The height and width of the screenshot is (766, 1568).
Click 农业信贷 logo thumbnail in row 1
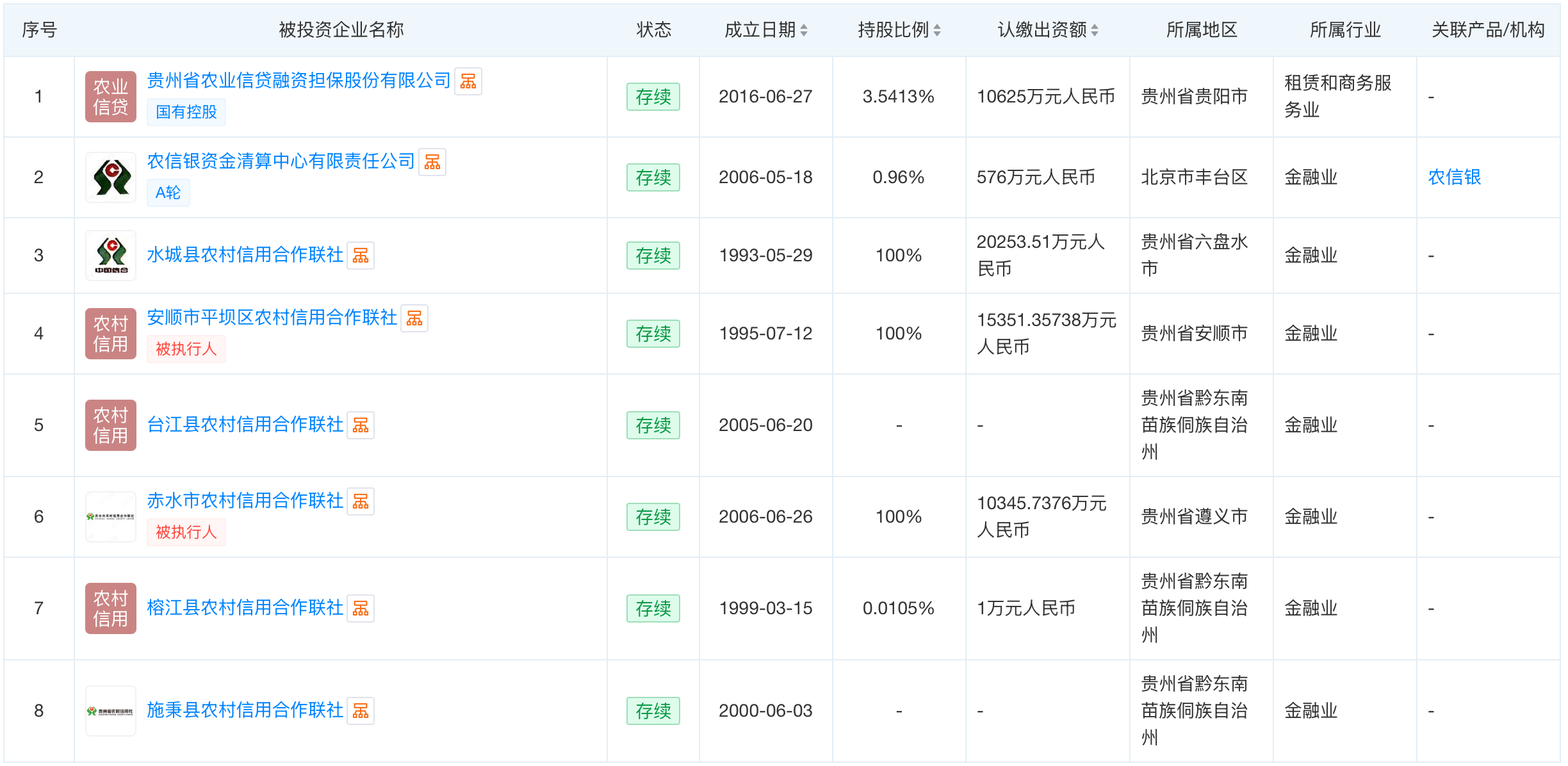coord(111,97)
